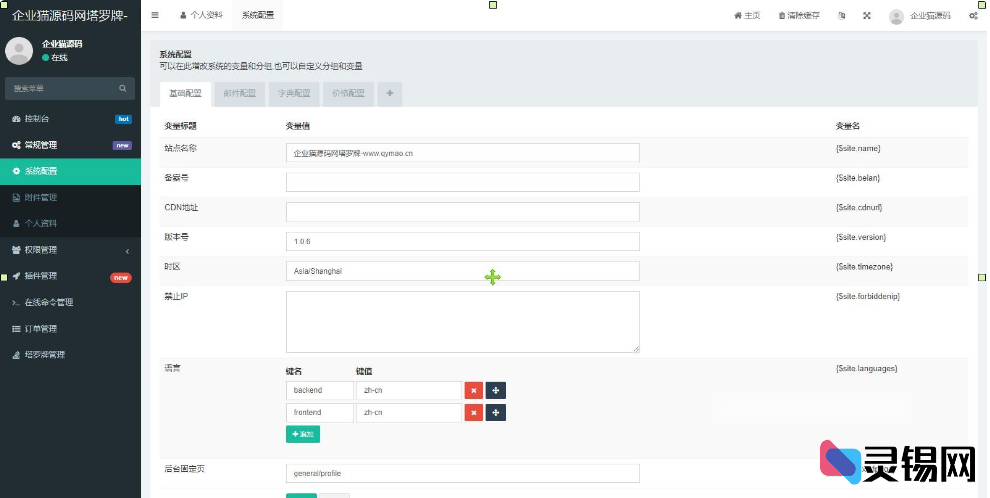990x498 pixels.
Task: Open 附件管理 in the sidebar
Action: coord(70,198)
